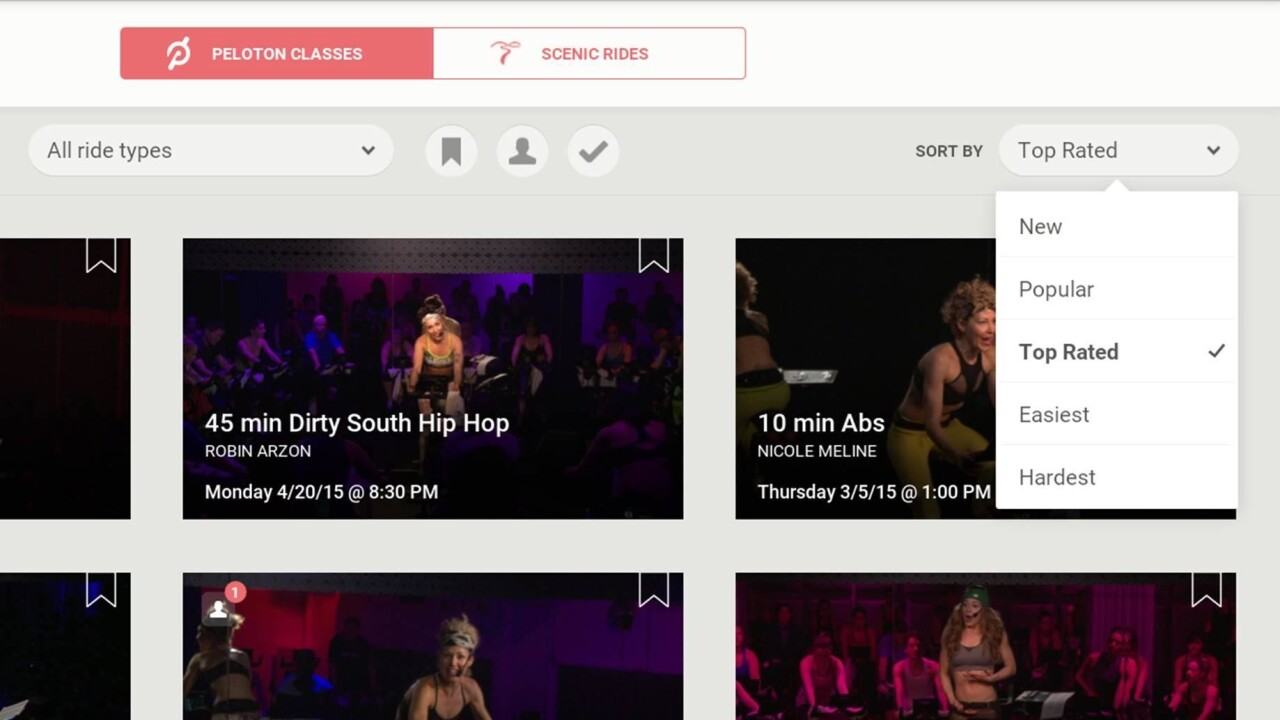Screen dimensions: 1280x720
Task: Bookmark the 10 min Abs class
Action: click(1207, 256)
